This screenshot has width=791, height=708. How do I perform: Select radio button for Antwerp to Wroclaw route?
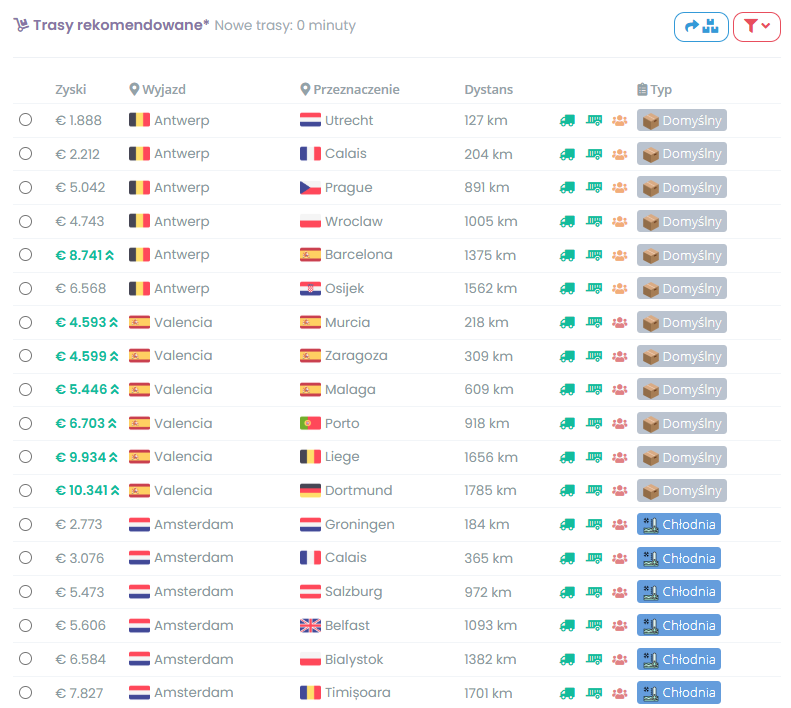pos(25,221)
